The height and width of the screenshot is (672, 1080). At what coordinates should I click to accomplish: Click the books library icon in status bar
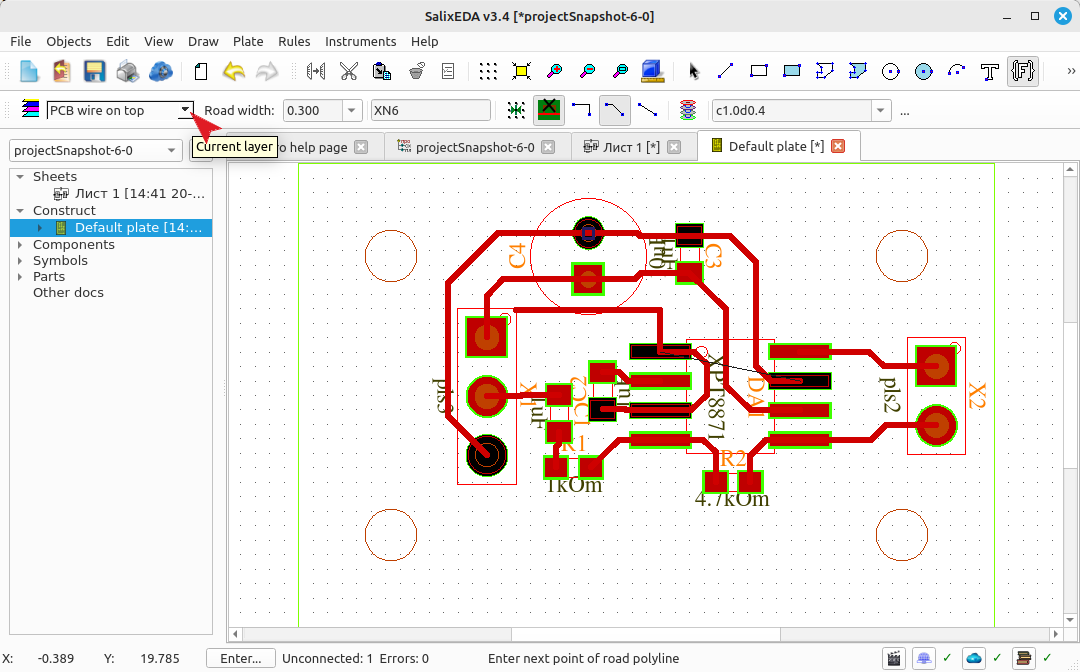pos(1023,659)
